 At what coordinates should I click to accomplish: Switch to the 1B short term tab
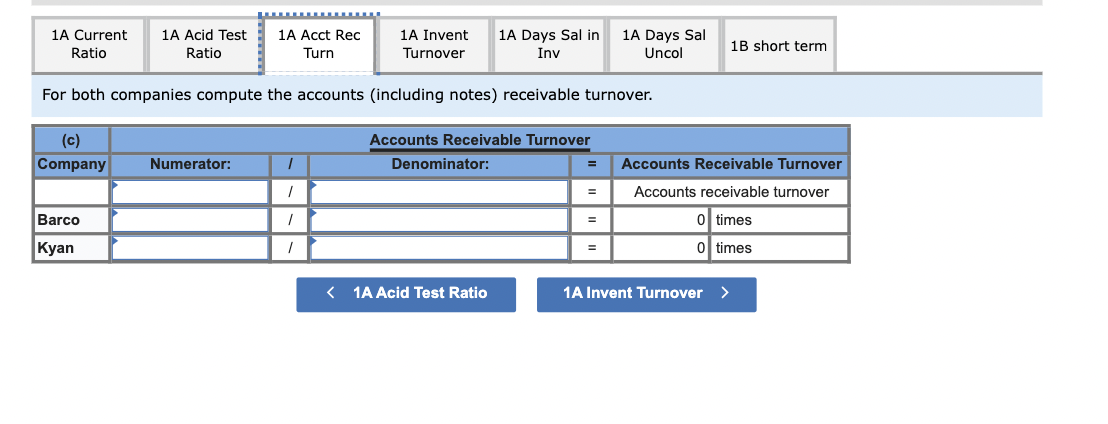click(779, 45)
